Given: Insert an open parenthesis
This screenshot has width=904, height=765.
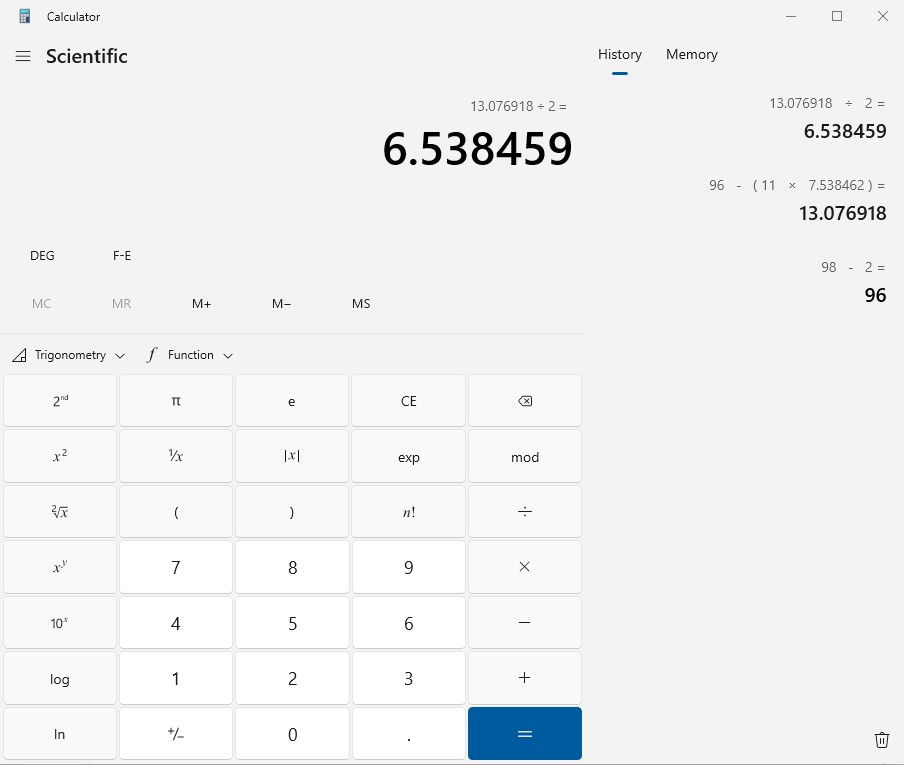Looking at the screenshot, I should tap(176, 511).
